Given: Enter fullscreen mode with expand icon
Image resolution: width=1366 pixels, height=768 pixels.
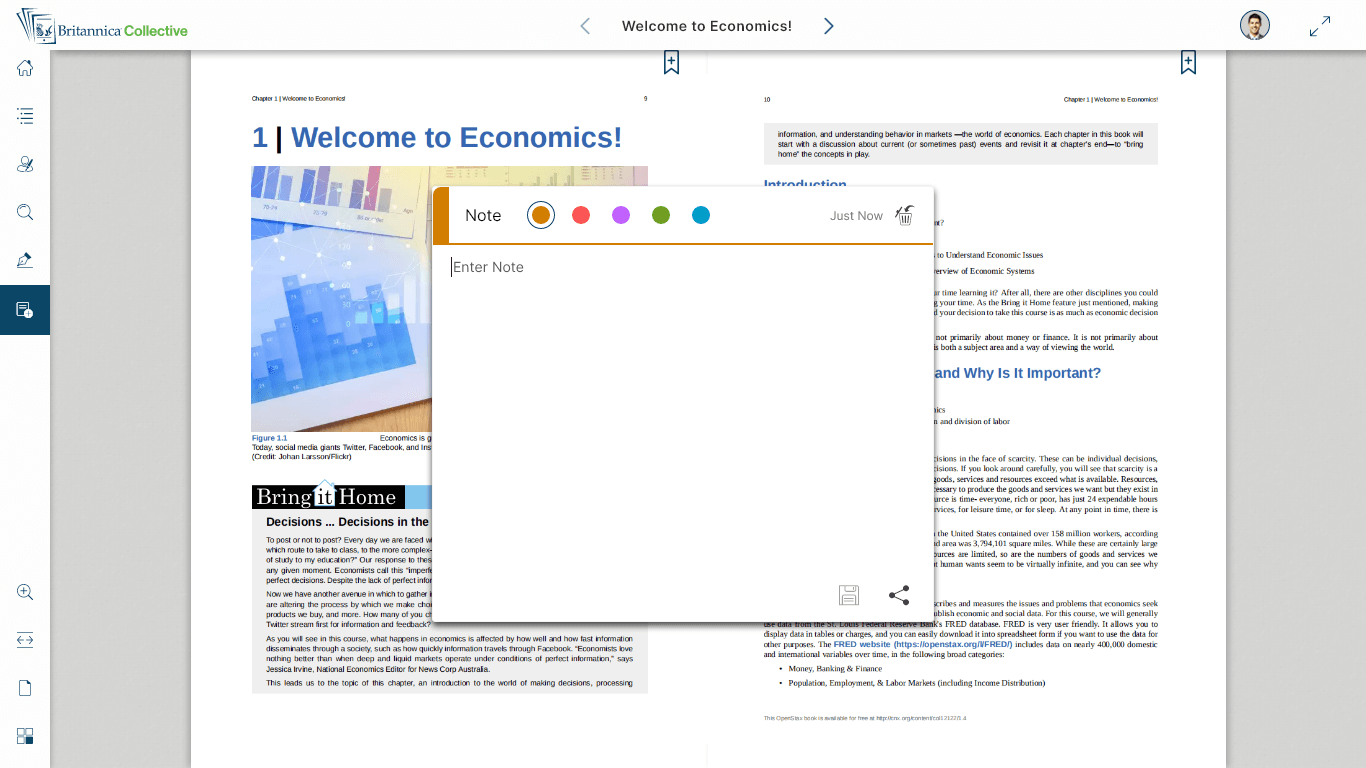Looking at the screenshot, I should (x=1320, y=26).
